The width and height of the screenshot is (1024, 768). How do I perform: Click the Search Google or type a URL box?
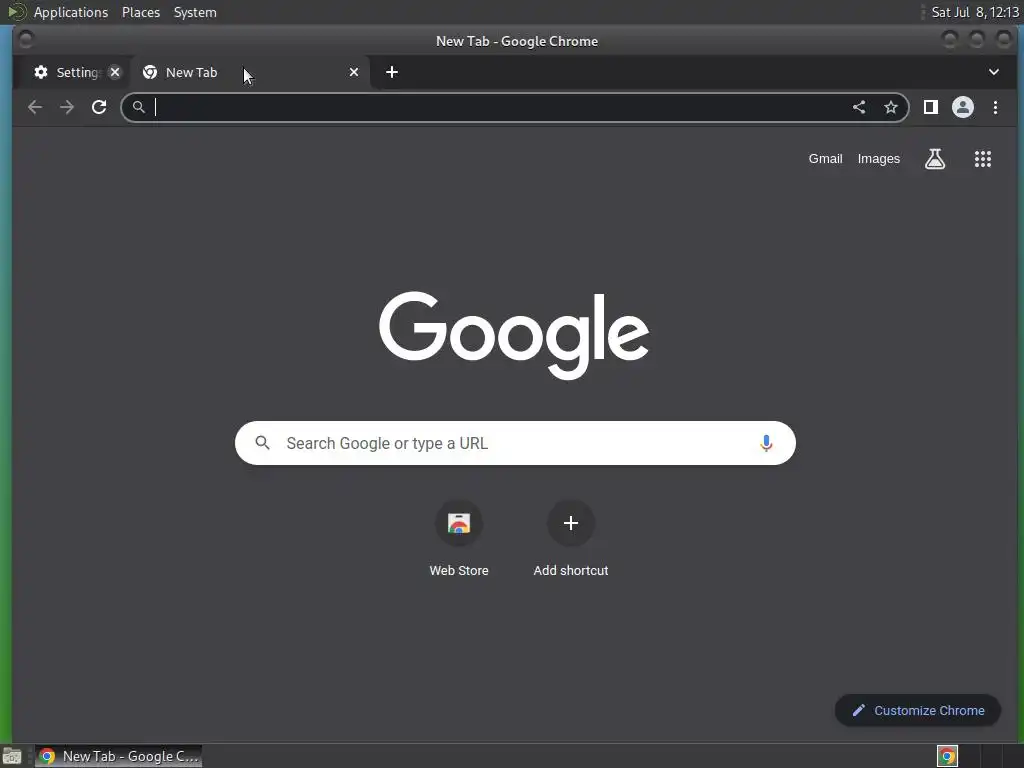tap(515, 443)
